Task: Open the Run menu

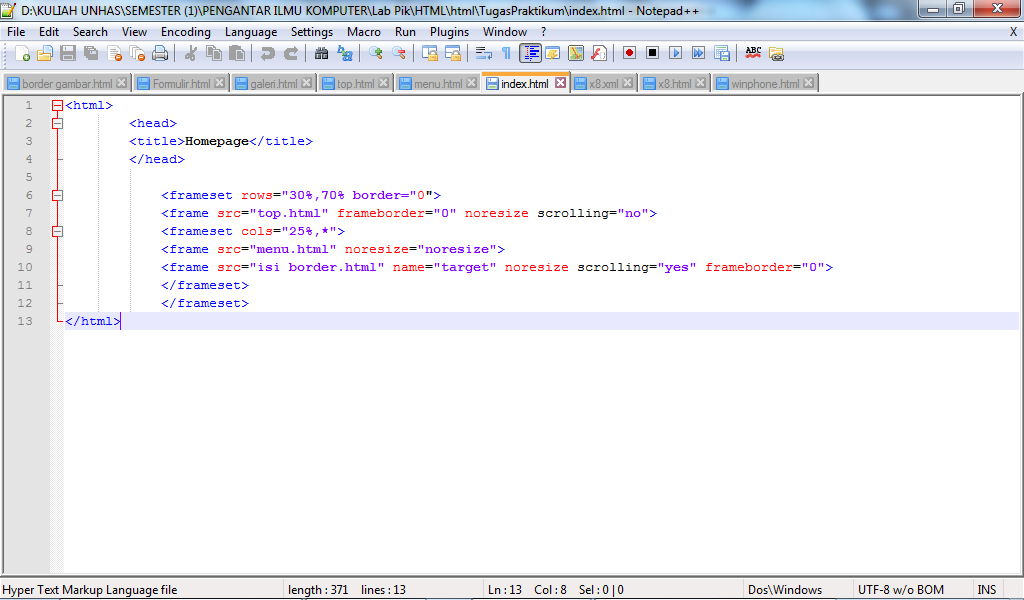Action: [x=405, y=32]
